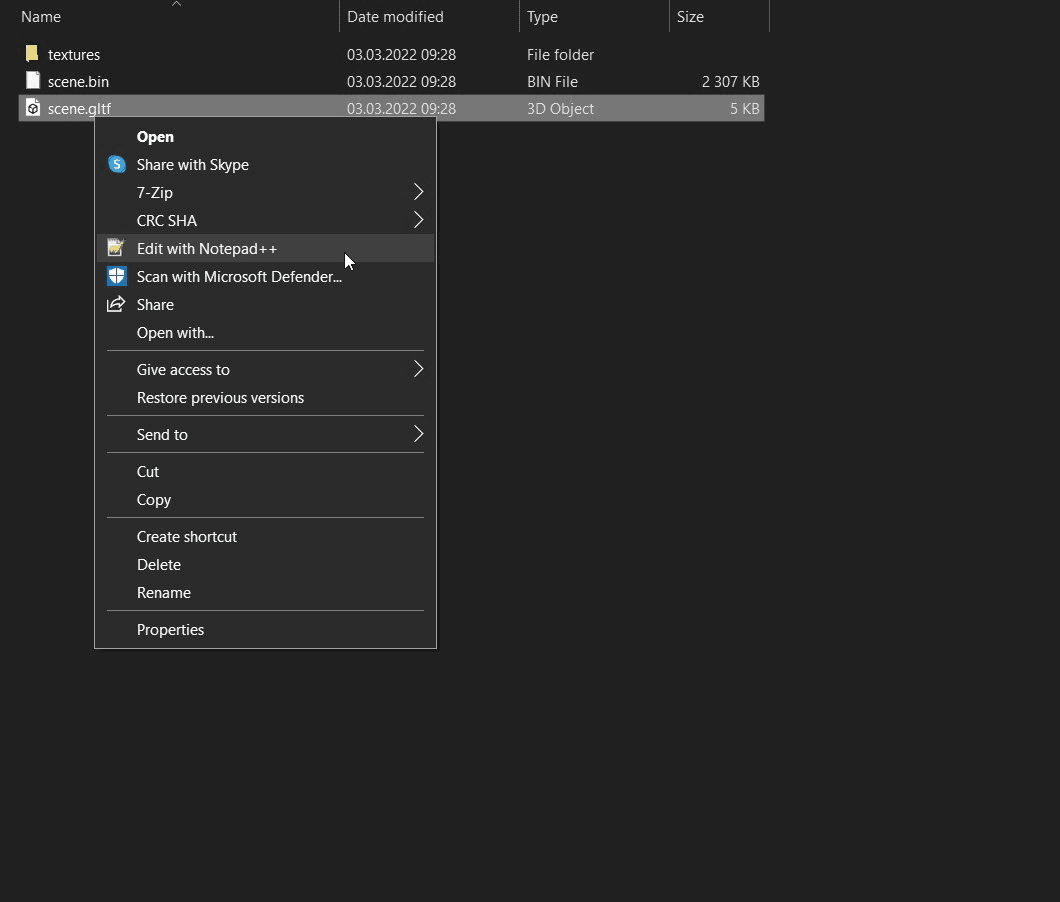Choose Restore previous versions
This screenshot has width=1060, height=902.
click(x=220, y=398)
